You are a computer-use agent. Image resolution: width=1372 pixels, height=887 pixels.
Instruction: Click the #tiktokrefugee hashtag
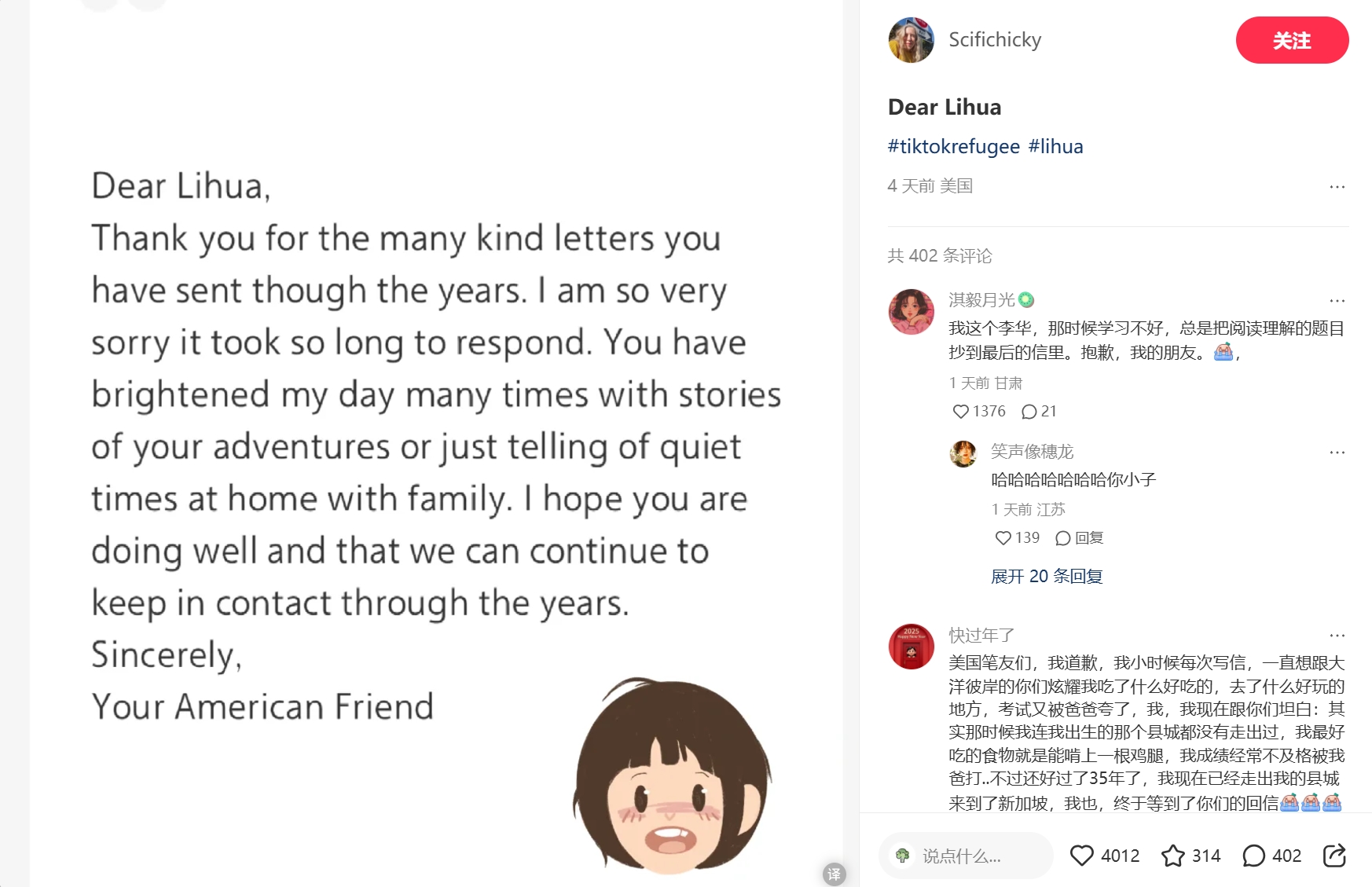pos(953,147)
